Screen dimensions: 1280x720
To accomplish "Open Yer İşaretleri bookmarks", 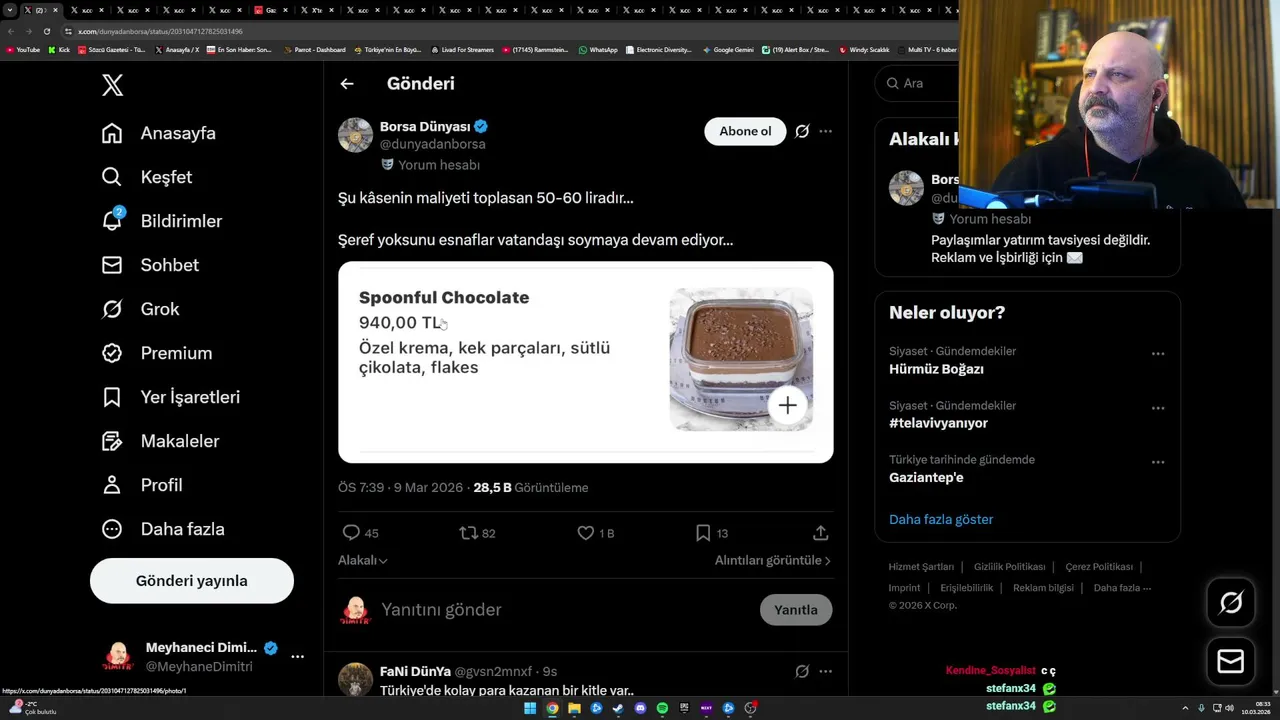I will (x=171, y=397).
